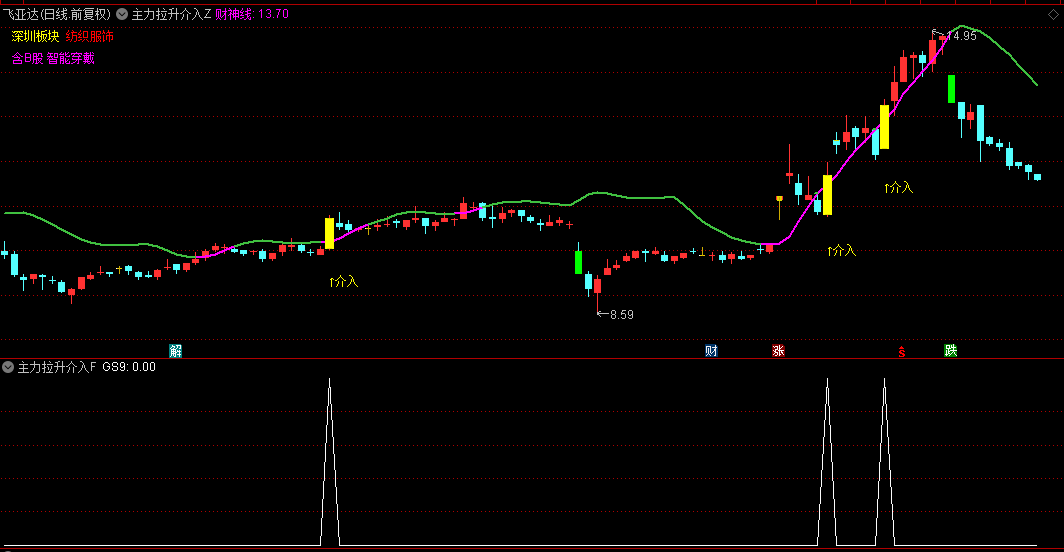Viewport: 1064px width, 552px height.
Task: Open the 深圳板块 sector link
Action: pos(35,36)
